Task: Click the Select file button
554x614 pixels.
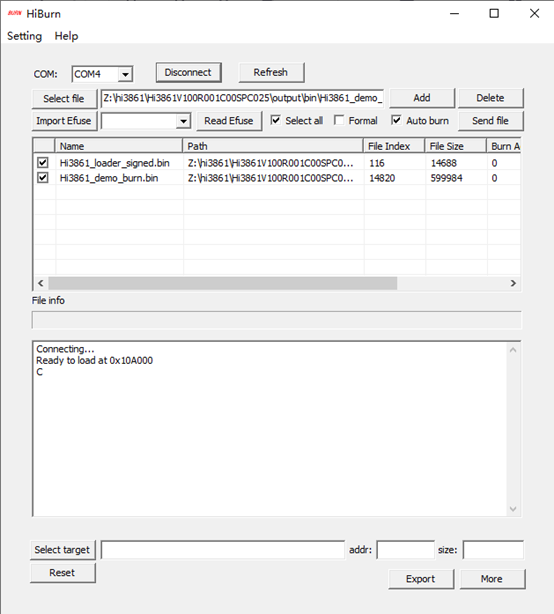Action: point(64,99)
